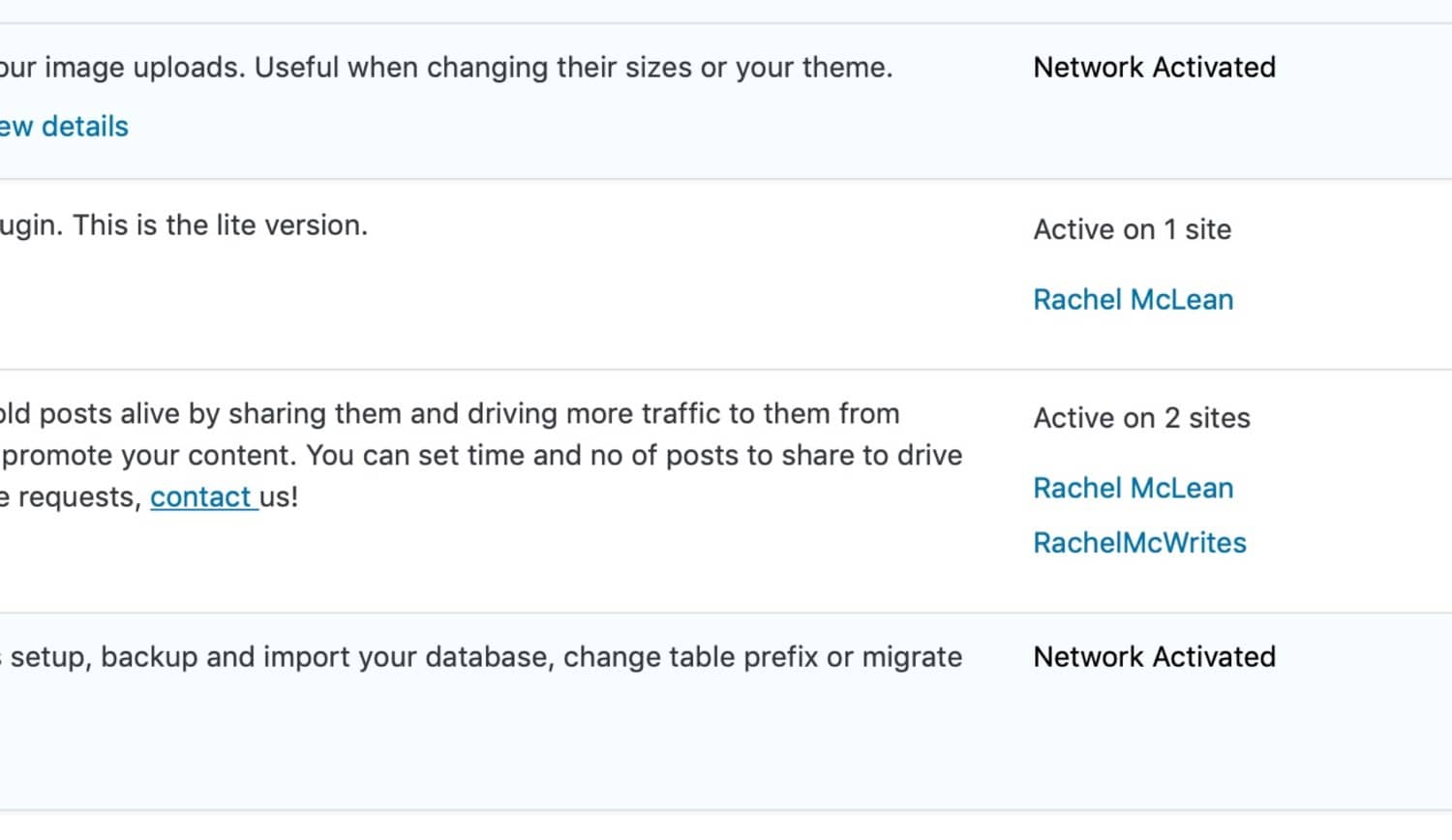1452x840 pixels.
Task: Click RachelMcWrites to open that network site
Action: [x=1139, y=543]
